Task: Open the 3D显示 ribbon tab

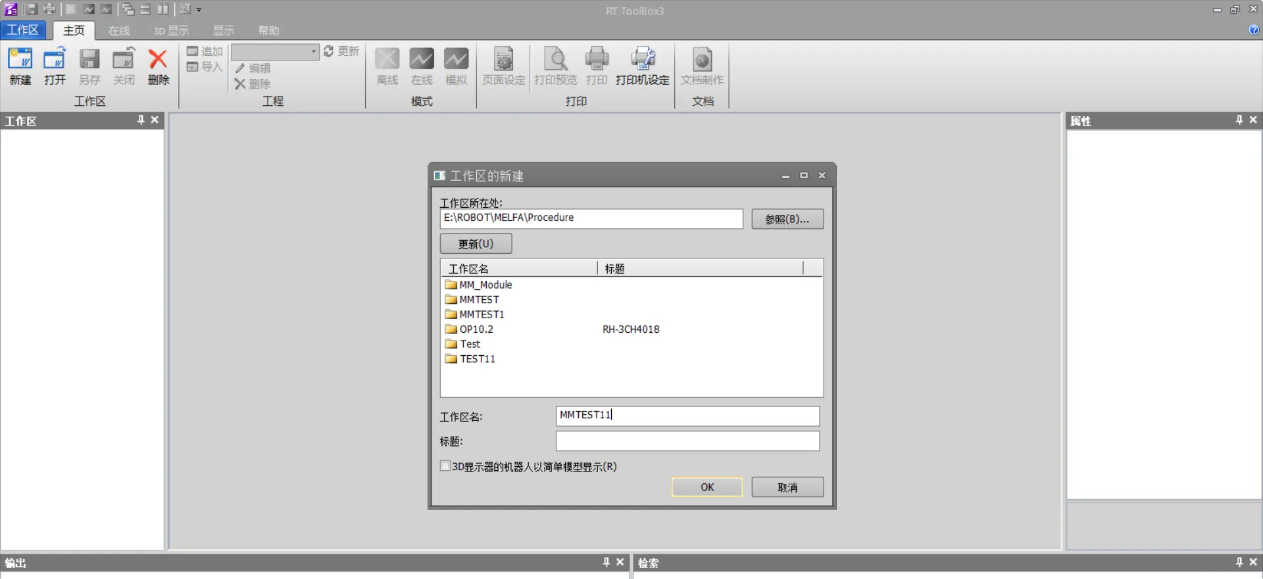Action: (x=171, y=31)
